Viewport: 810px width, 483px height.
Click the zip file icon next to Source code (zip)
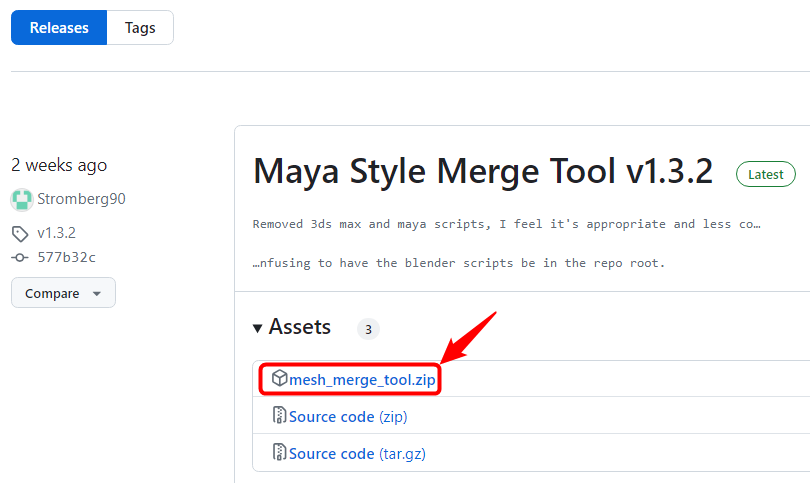point(279,415)
